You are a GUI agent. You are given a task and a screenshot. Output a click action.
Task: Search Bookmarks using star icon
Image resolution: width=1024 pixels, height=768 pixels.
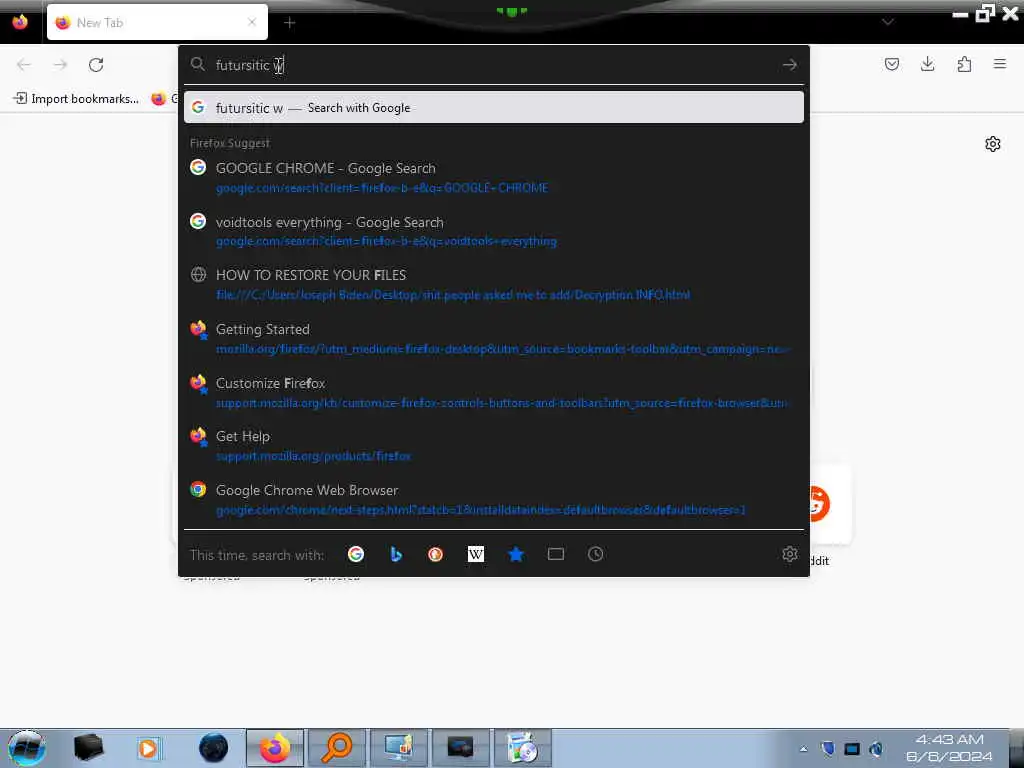(516, 554)
